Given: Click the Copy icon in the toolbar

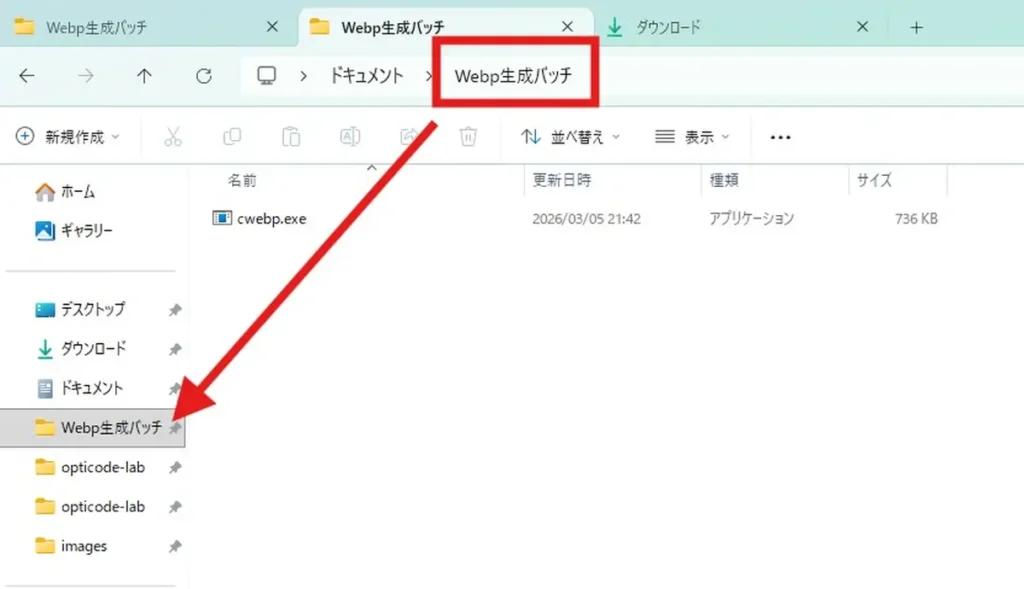Looking at the screenshot, I should click(231, 136).
